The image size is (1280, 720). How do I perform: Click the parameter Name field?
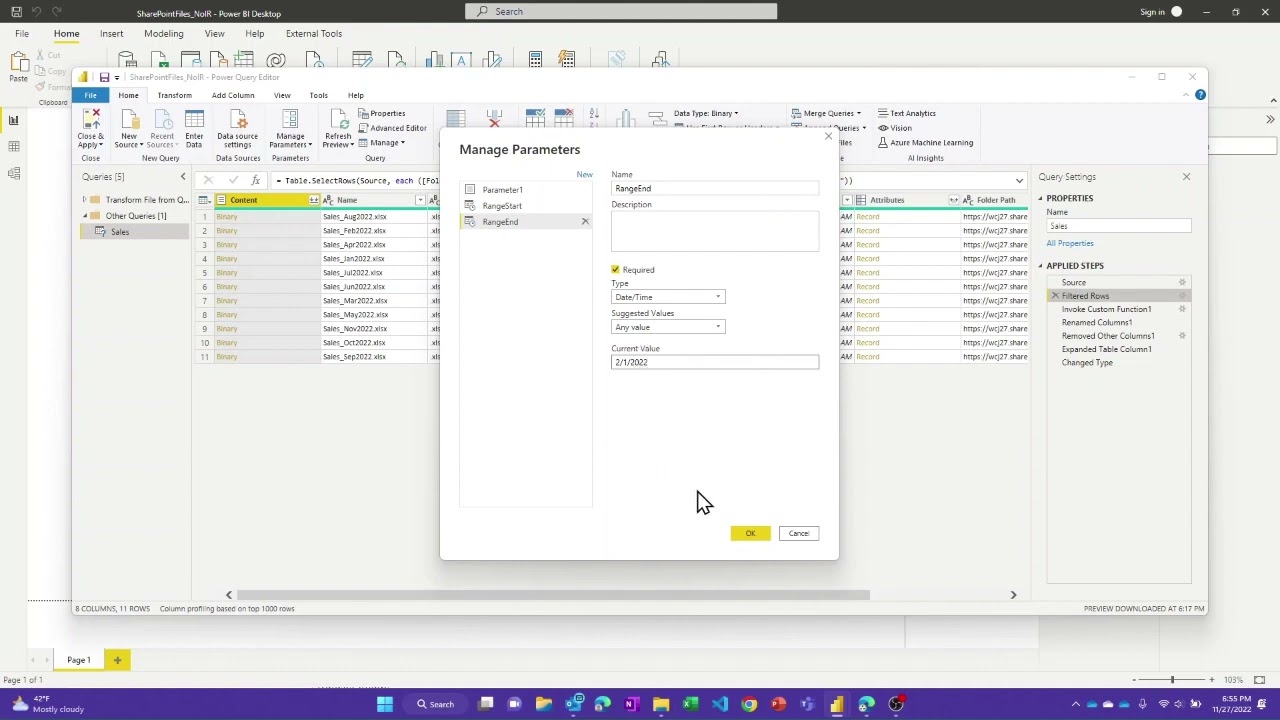[x=715, y=188]
